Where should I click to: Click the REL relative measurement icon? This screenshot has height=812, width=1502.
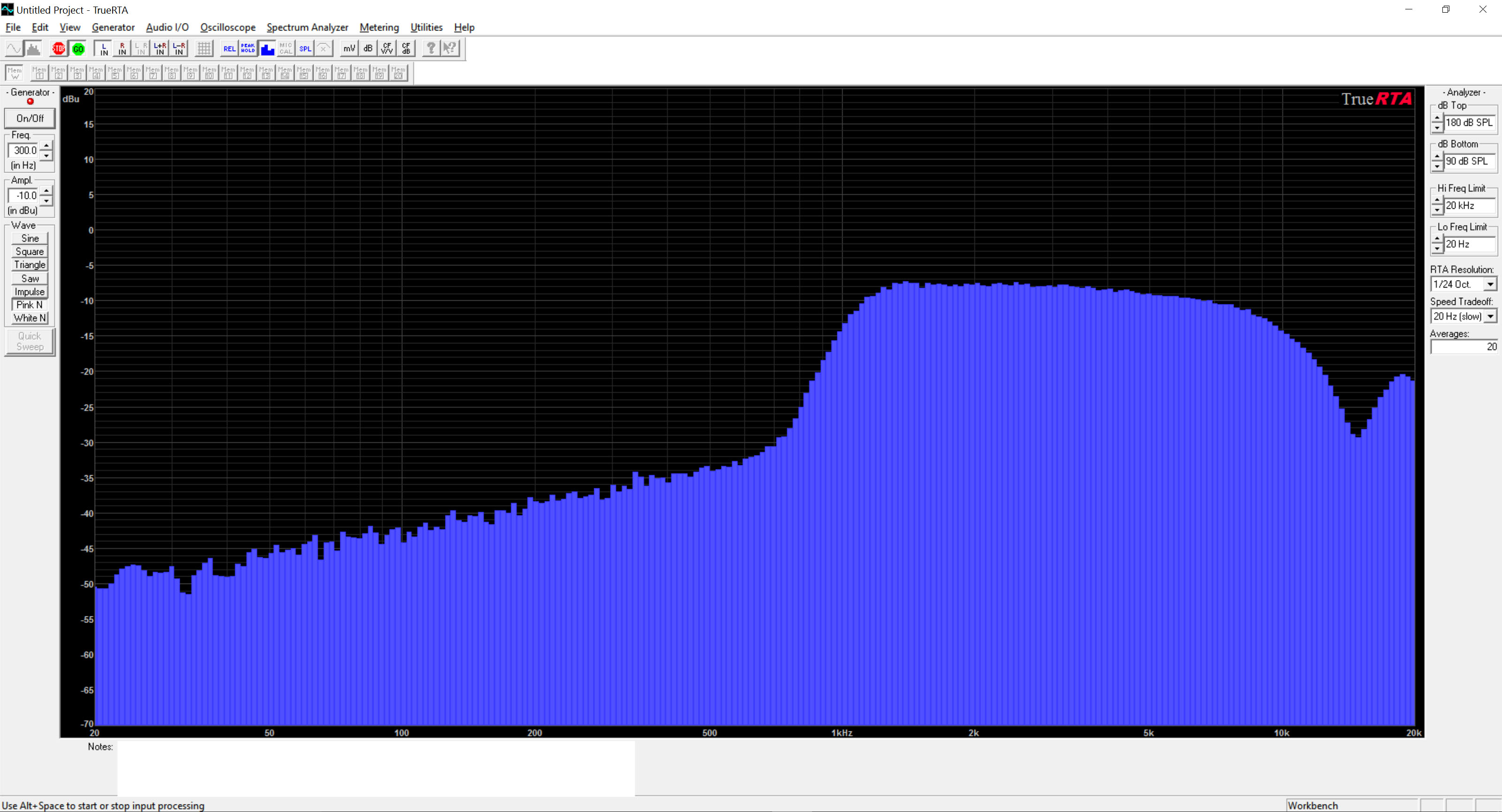pyautogui.click(x=230, y=48)
